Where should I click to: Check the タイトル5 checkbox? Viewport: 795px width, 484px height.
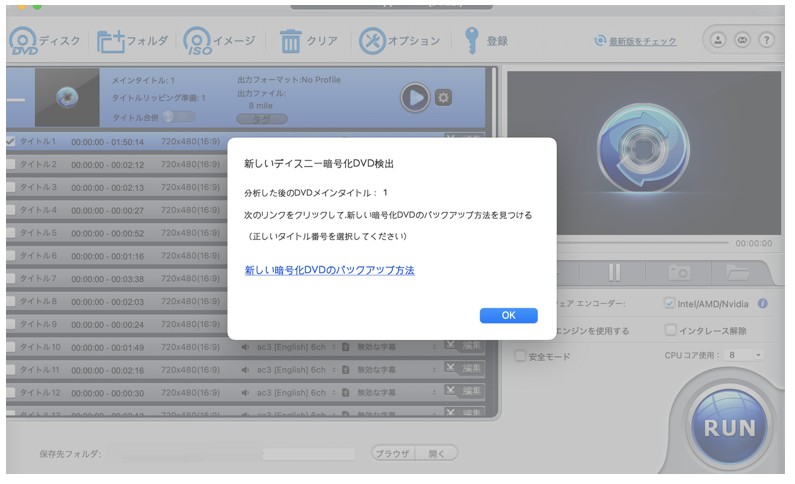pos(10,233)
